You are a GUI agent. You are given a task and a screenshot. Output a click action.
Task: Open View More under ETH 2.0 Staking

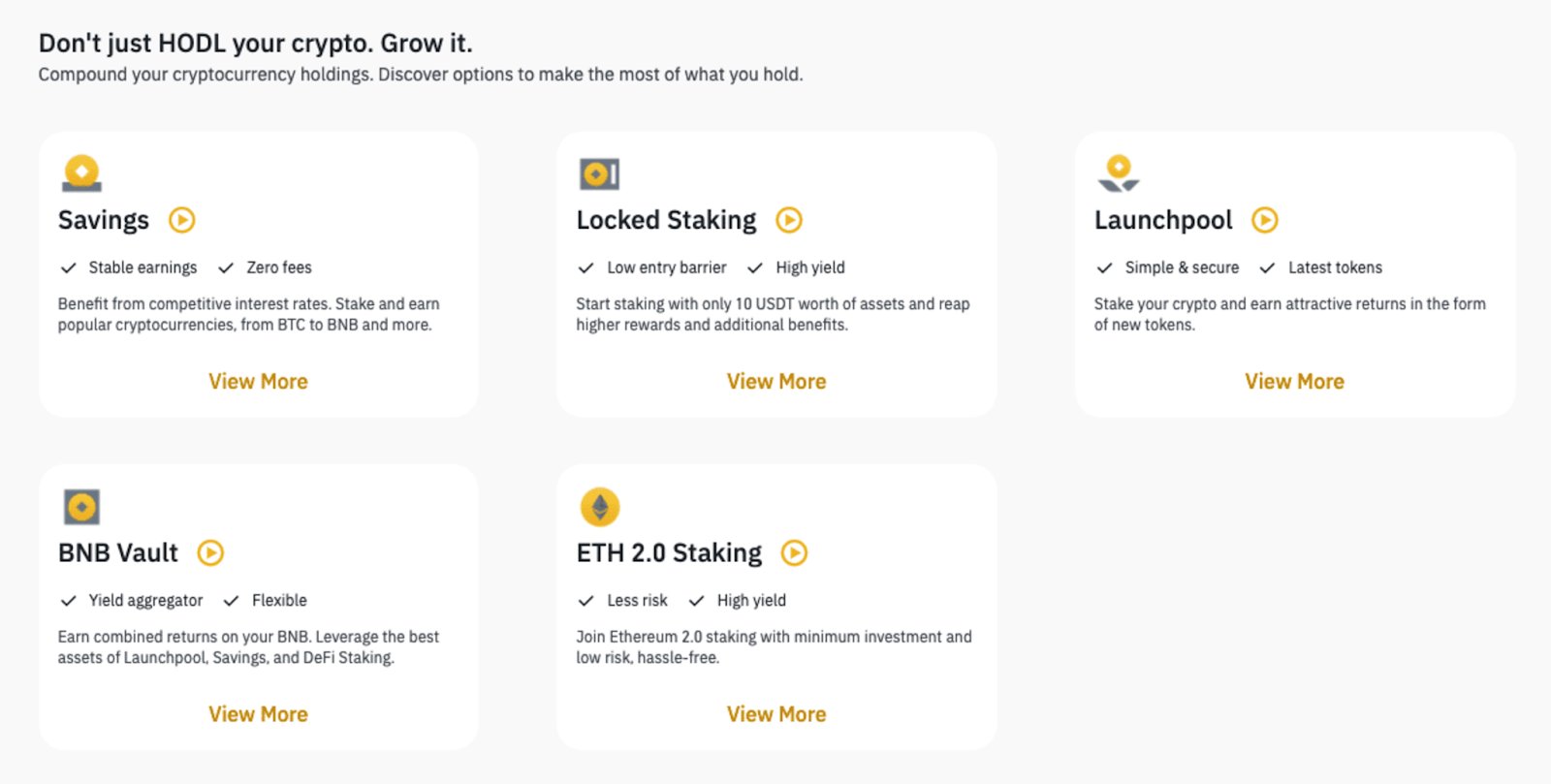pyautogui.click(x=775, y=714)
